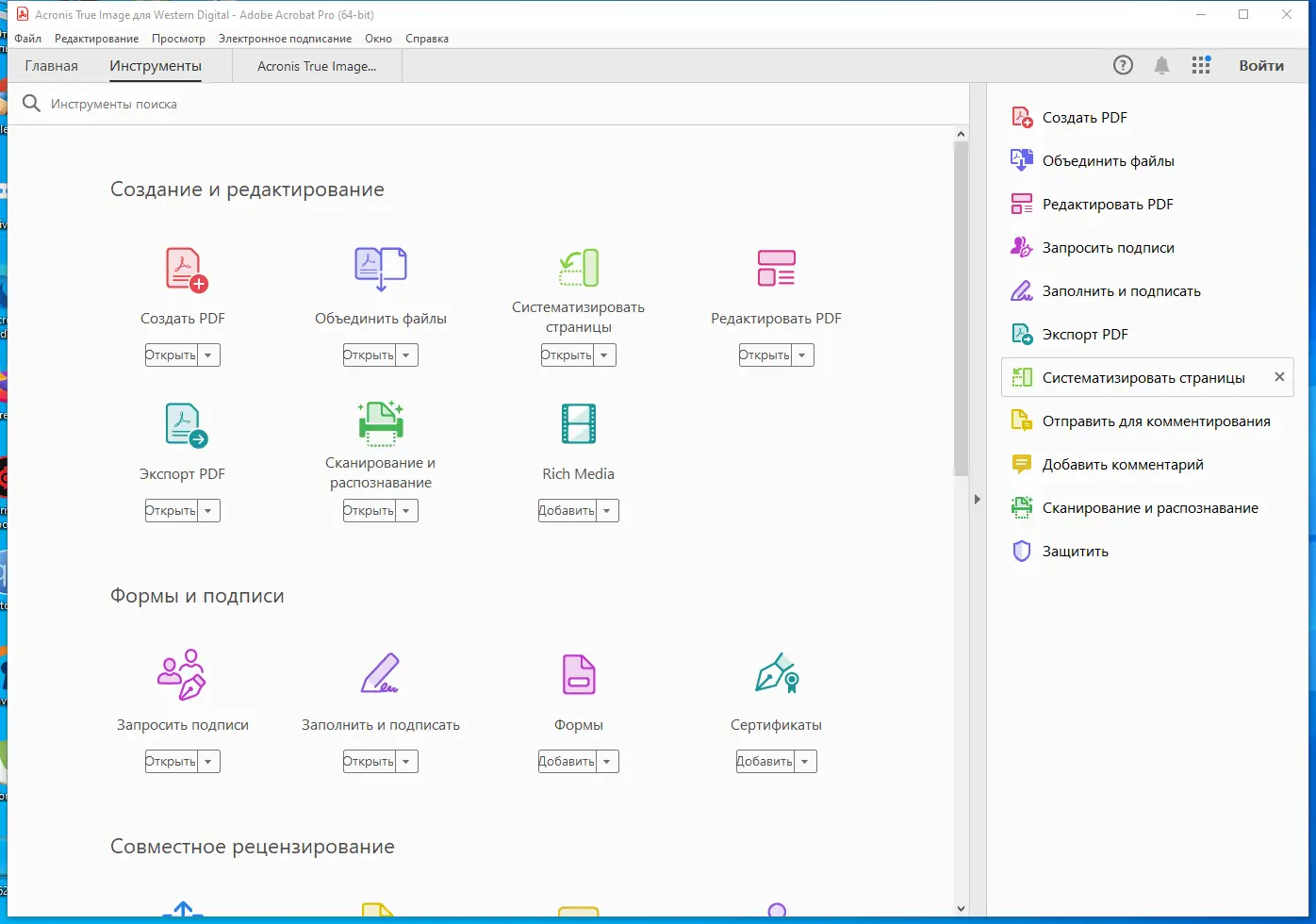
Task: Click the Объединить файлы icon in the tools grid
Action: [381, 270]
